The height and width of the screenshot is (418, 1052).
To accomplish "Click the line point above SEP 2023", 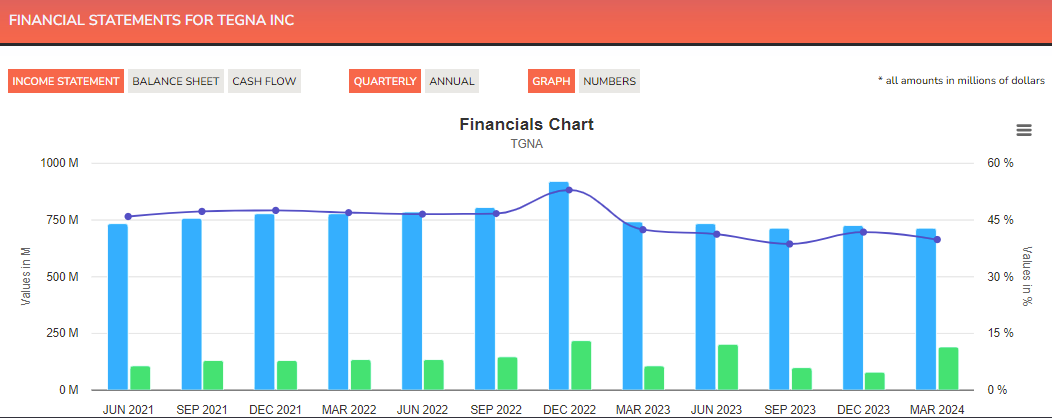I will (789, 244).
